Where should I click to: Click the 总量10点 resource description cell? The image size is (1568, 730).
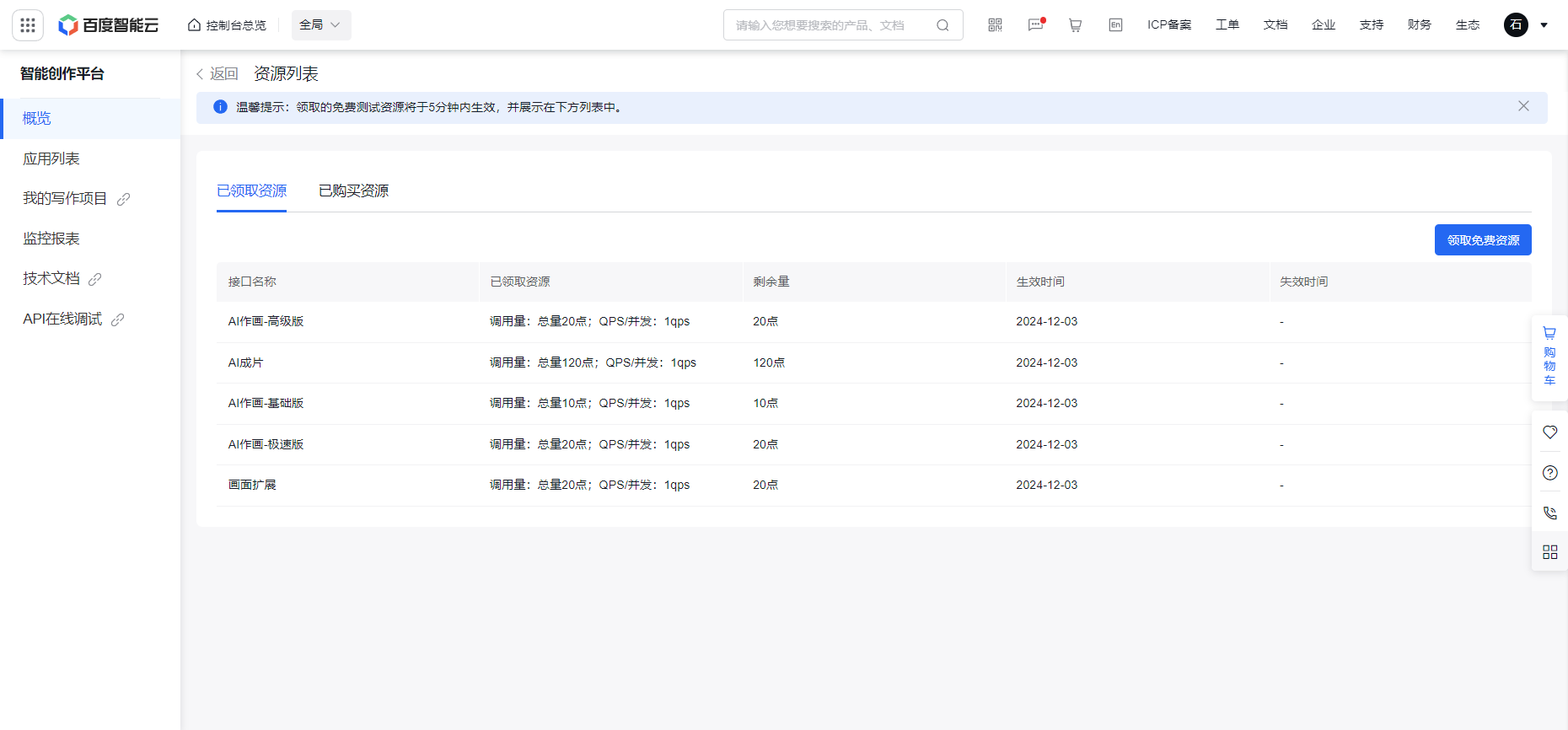coord(589,404)
